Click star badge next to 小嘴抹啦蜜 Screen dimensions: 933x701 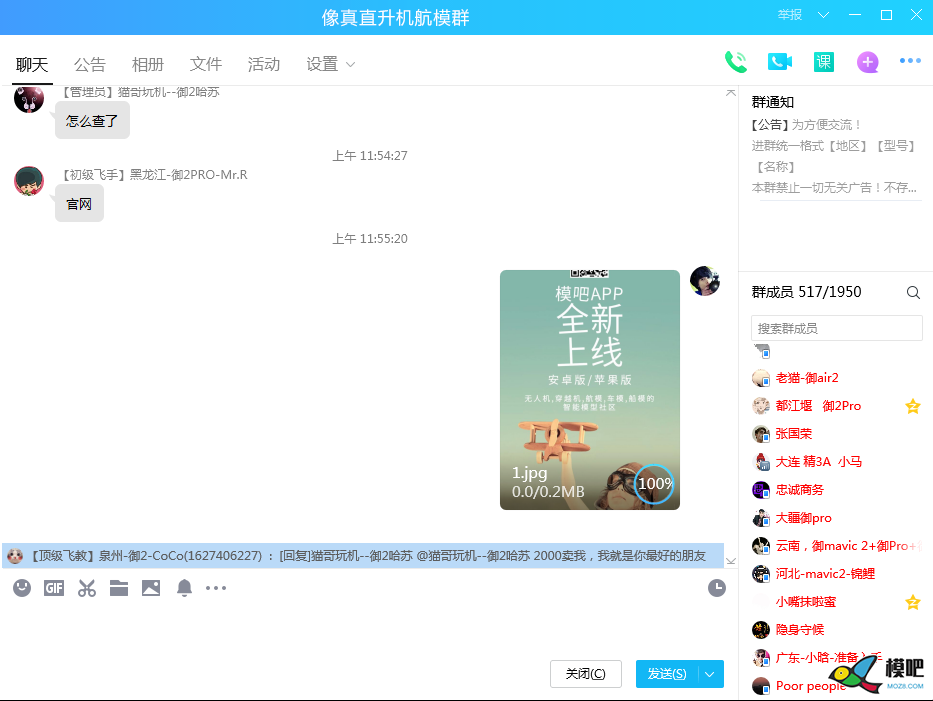click(x=913, y=602)
